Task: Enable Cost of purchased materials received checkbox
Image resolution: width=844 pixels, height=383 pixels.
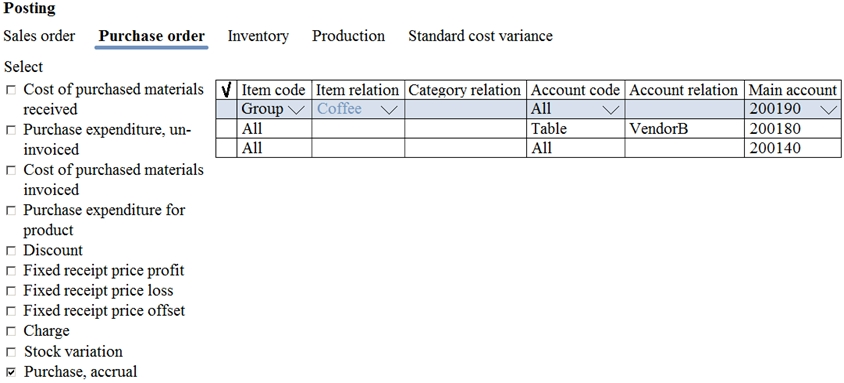Action: (x=11, y=90)
